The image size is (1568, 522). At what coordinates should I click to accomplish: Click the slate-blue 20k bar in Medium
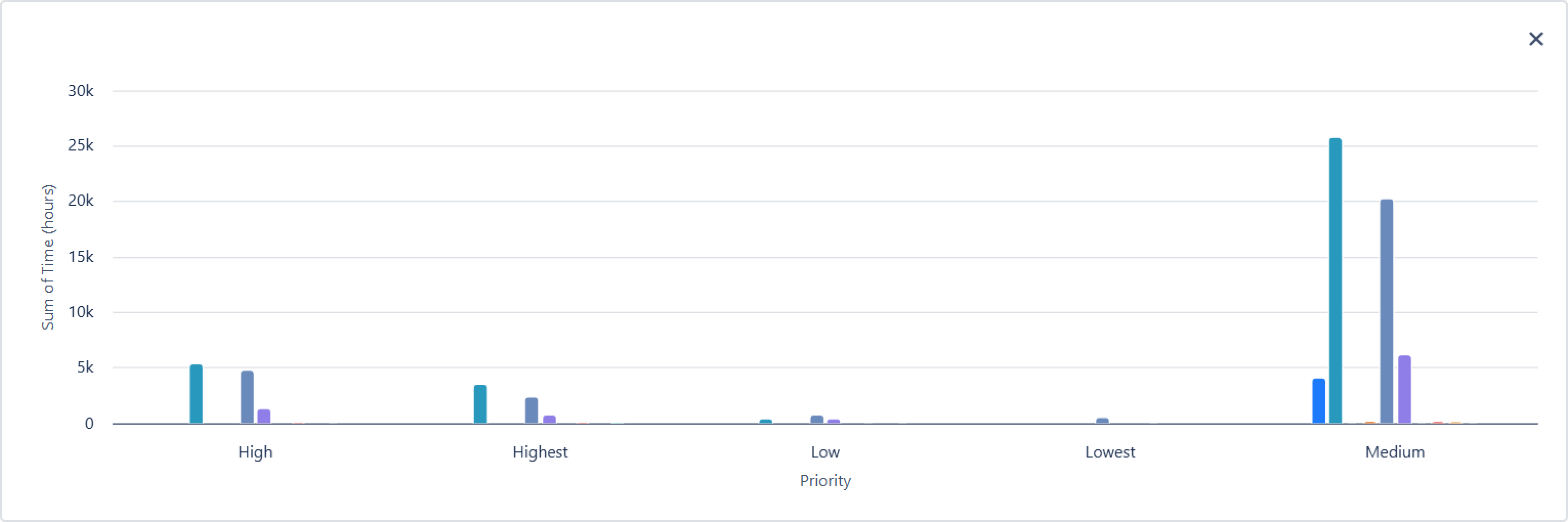coord(1387,311)
